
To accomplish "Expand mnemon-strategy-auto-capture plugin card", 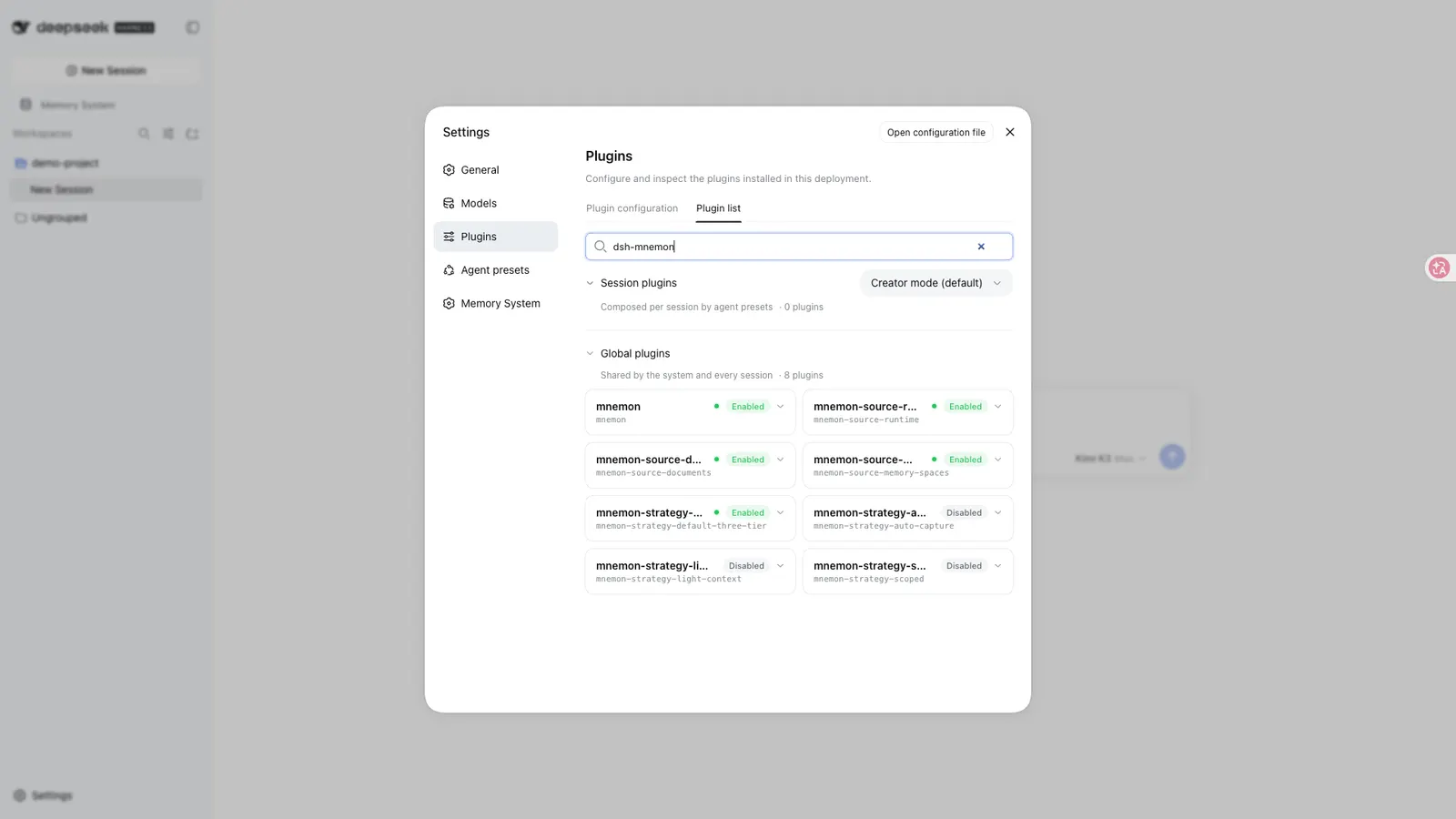I will click(x=997, y=512).
